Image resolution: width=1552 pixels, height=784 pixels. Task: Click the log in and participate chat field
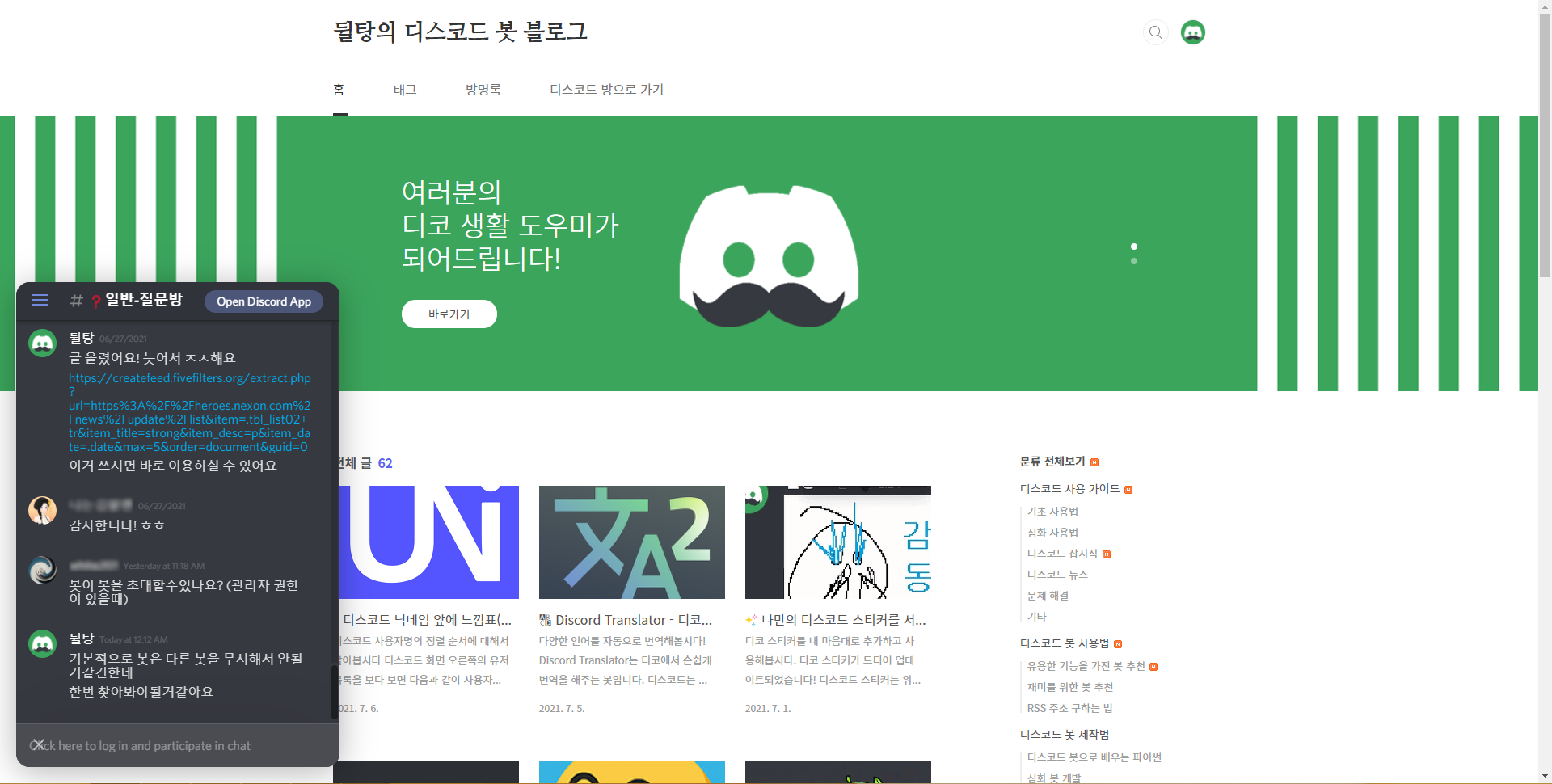pyautogui.click(x=178, y=745)
